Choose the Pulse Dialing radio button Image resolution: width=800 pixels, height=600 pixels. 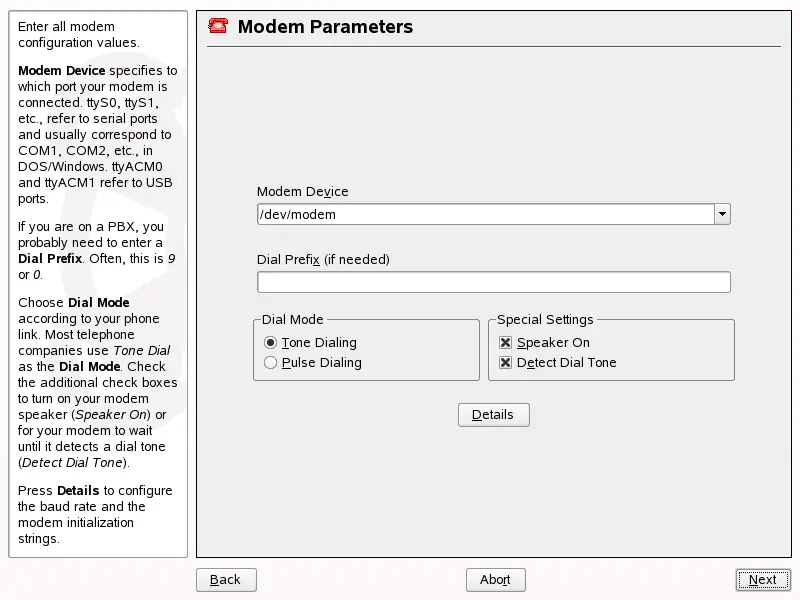click(x=271, y=363)
